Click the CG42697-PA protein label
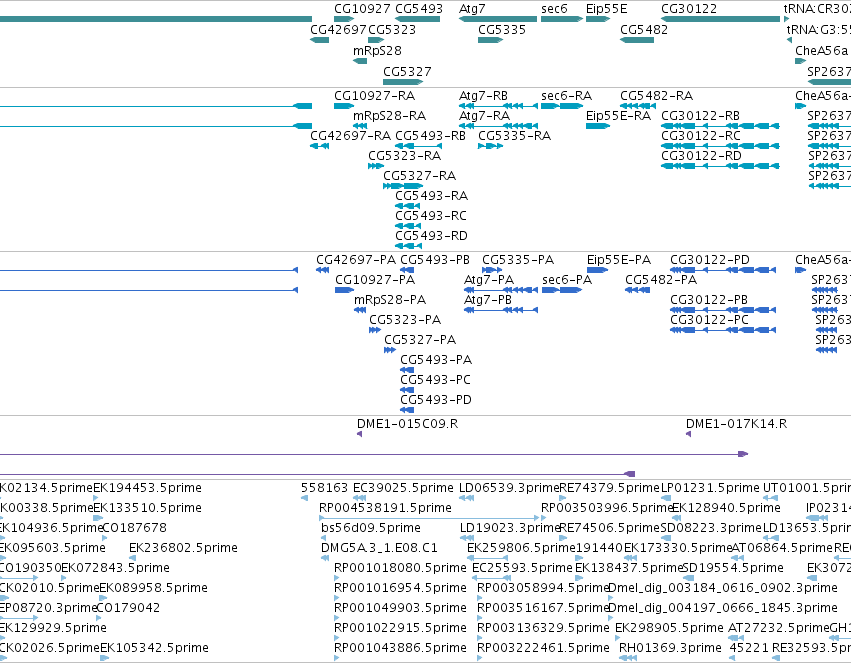 [x=356, y=260]
